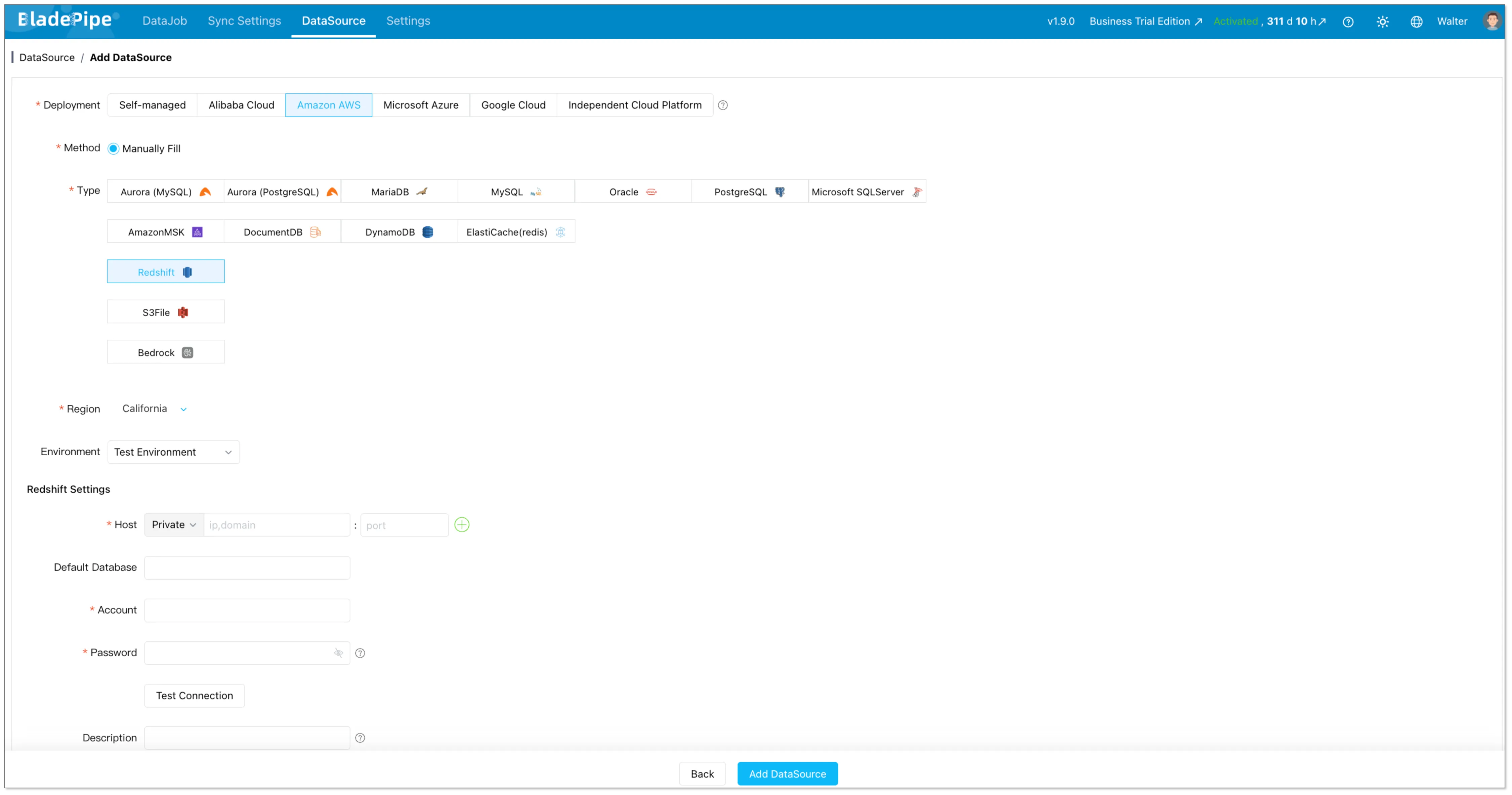The height and width of the screenshot is (795, 1512).
Task: Select Microsoft SQLServer type
Action: coord(867,192)
